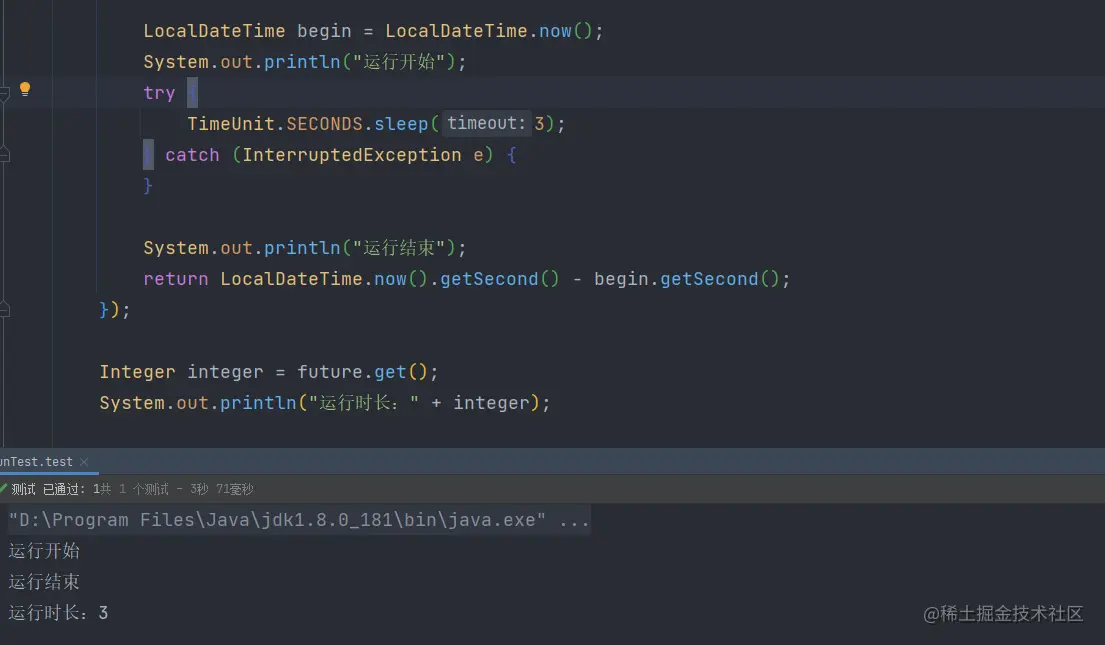Click the '3秒 71毫秒' test duration text
Screen dimensions: 1105x645
(221, 489)
